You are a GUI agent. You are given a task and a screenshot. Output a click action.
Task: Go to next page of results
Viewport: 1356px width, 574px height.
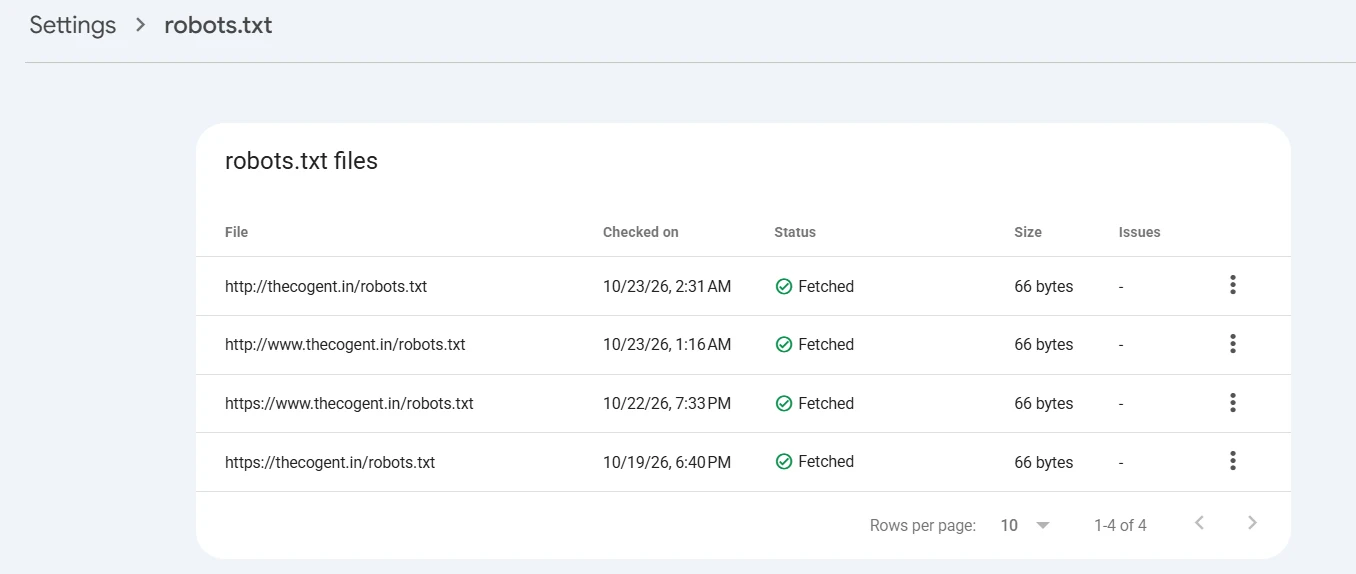click(x=1252, y=523)
